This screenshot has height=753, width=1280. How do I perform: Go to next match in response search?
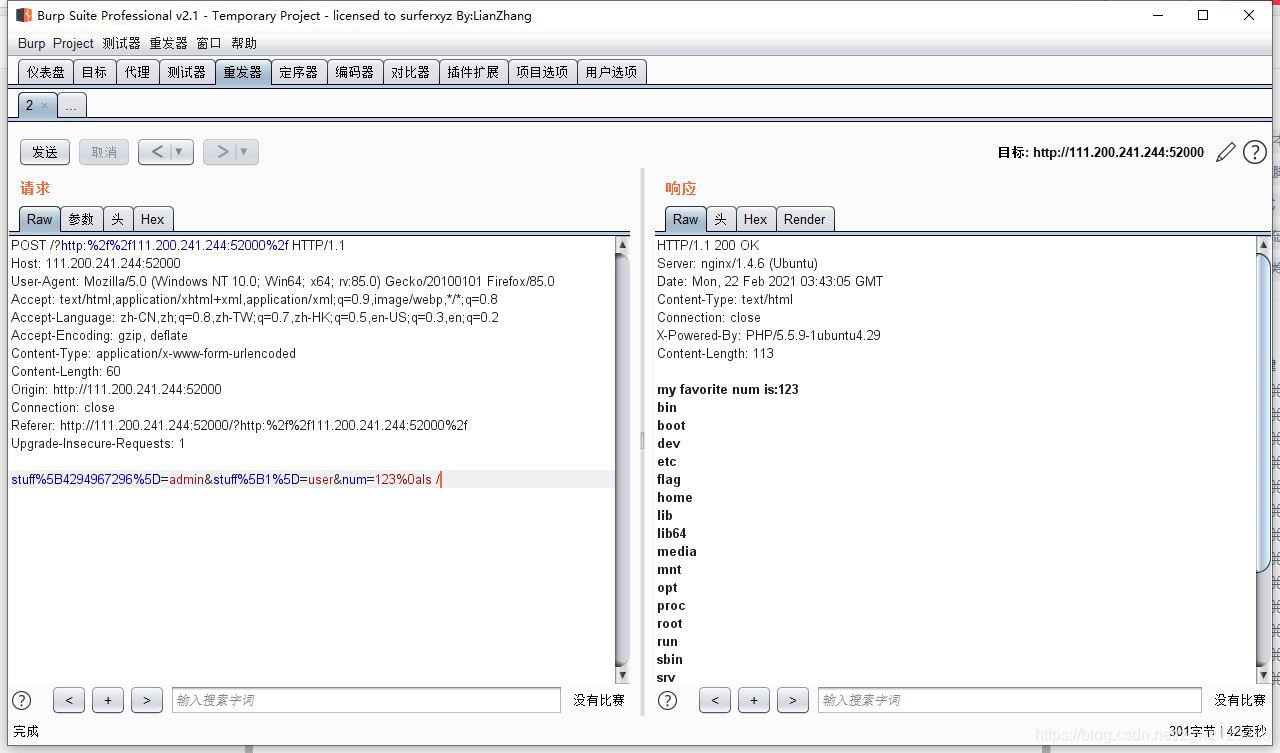[x=792, y=700]
